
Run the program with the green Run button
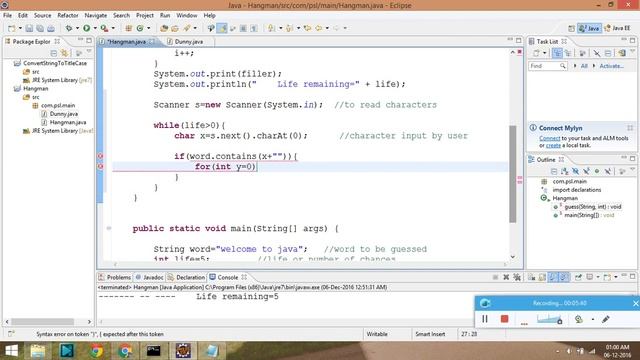coord(87,28)
